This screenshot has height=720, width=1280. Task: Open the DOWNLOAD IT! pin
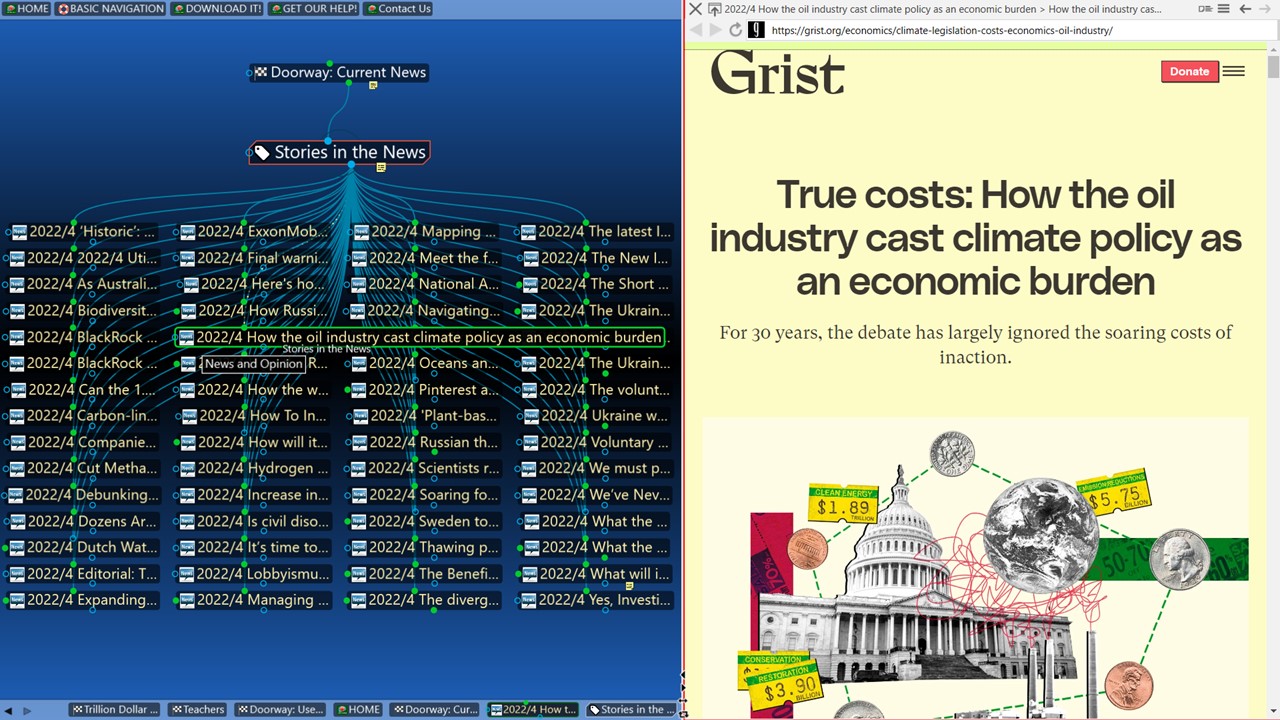tap(217, 9)
